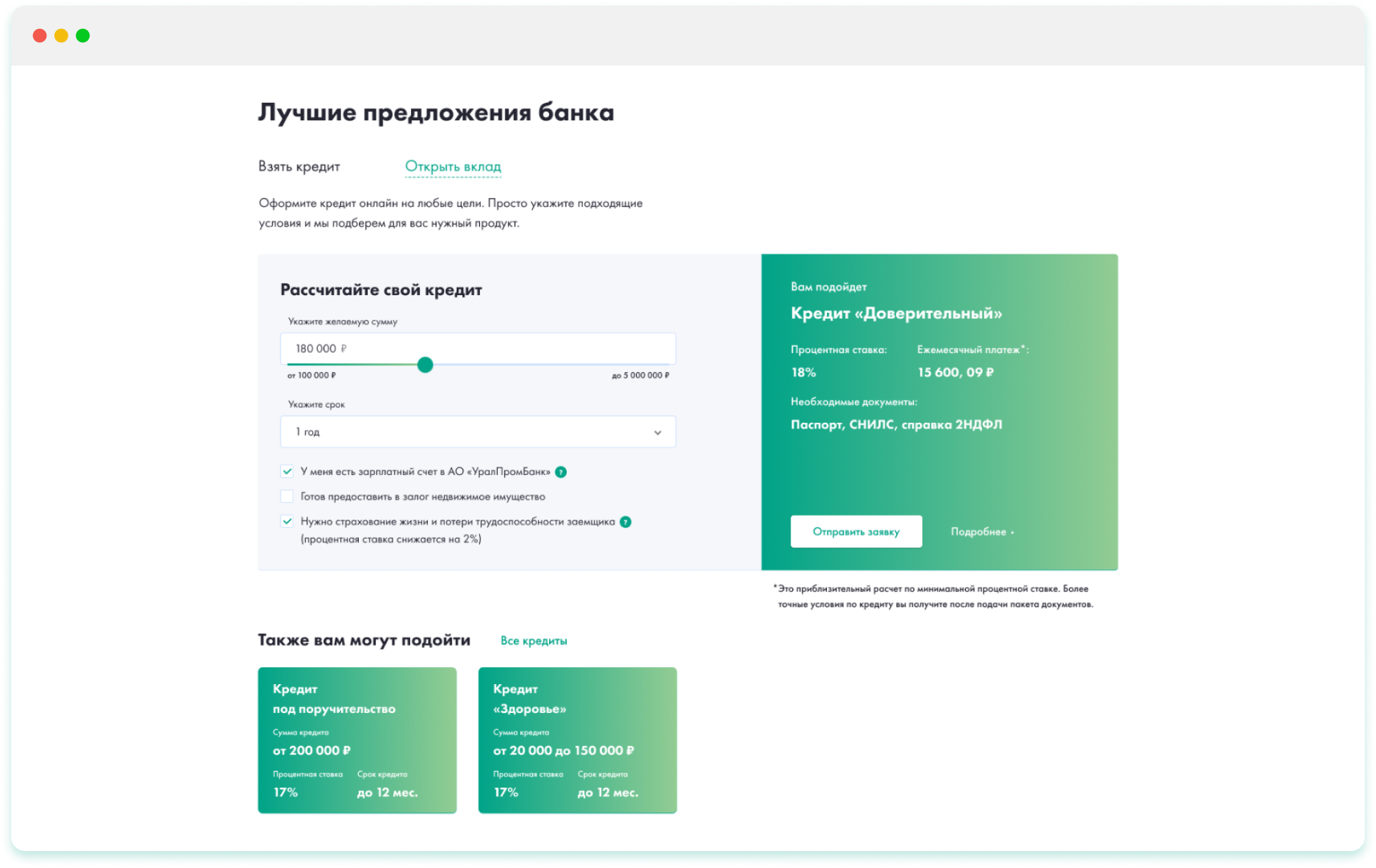The width and height of the screenshot is (1376, 868).
Task: Click the Подробнее link in offer panel
Action: coord(978,532)
